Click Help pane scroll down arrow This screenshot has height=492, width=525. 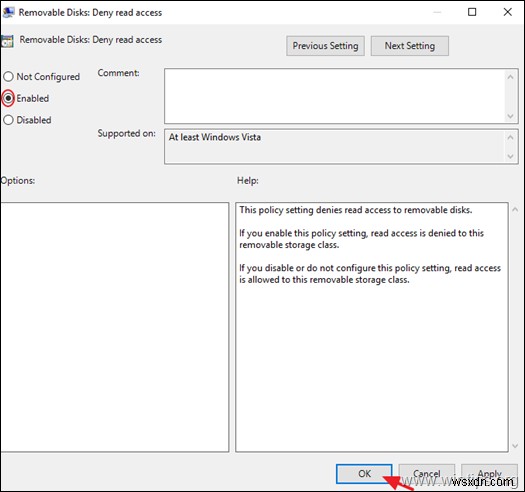pos(515,446)
